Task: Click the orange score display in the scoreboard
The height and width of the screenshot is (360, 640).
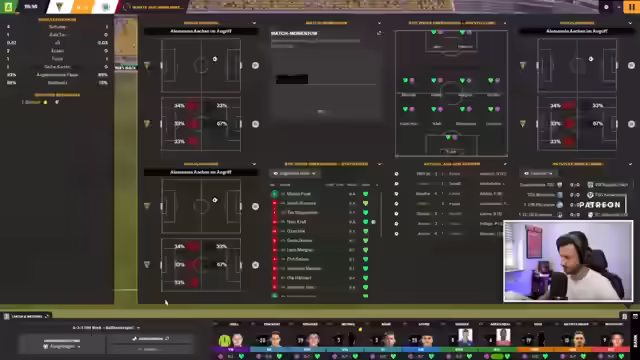Action: (x=83, y=7)
